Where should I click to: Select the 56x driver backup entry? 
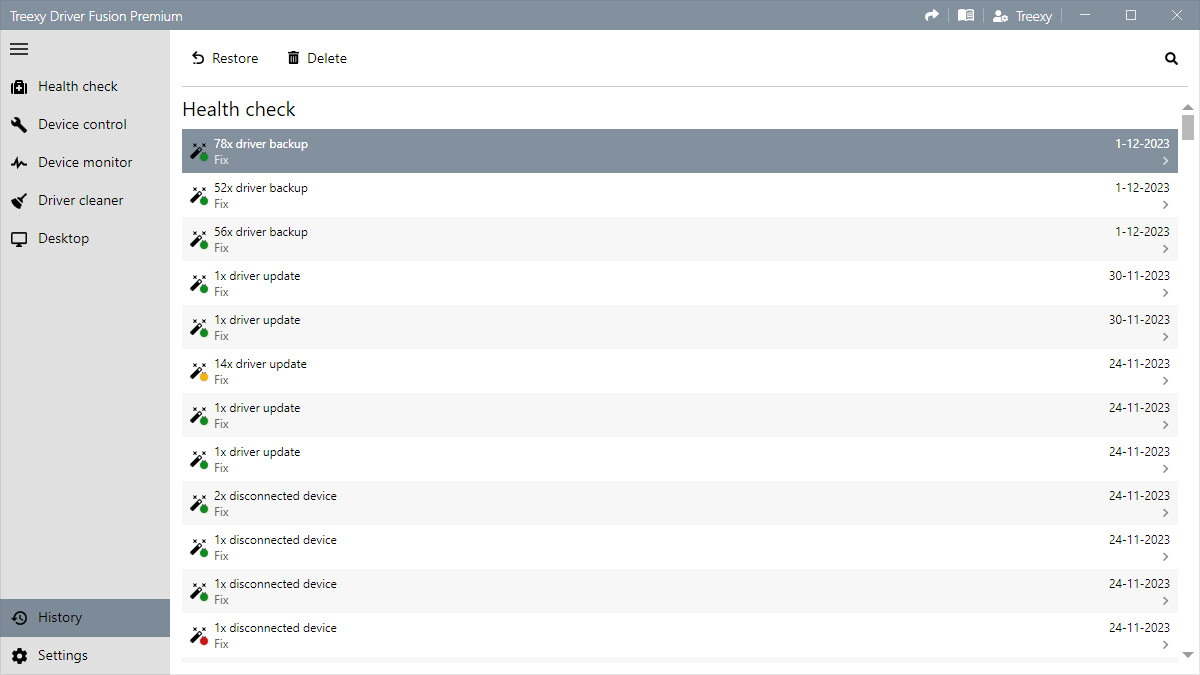pos(600,239)
